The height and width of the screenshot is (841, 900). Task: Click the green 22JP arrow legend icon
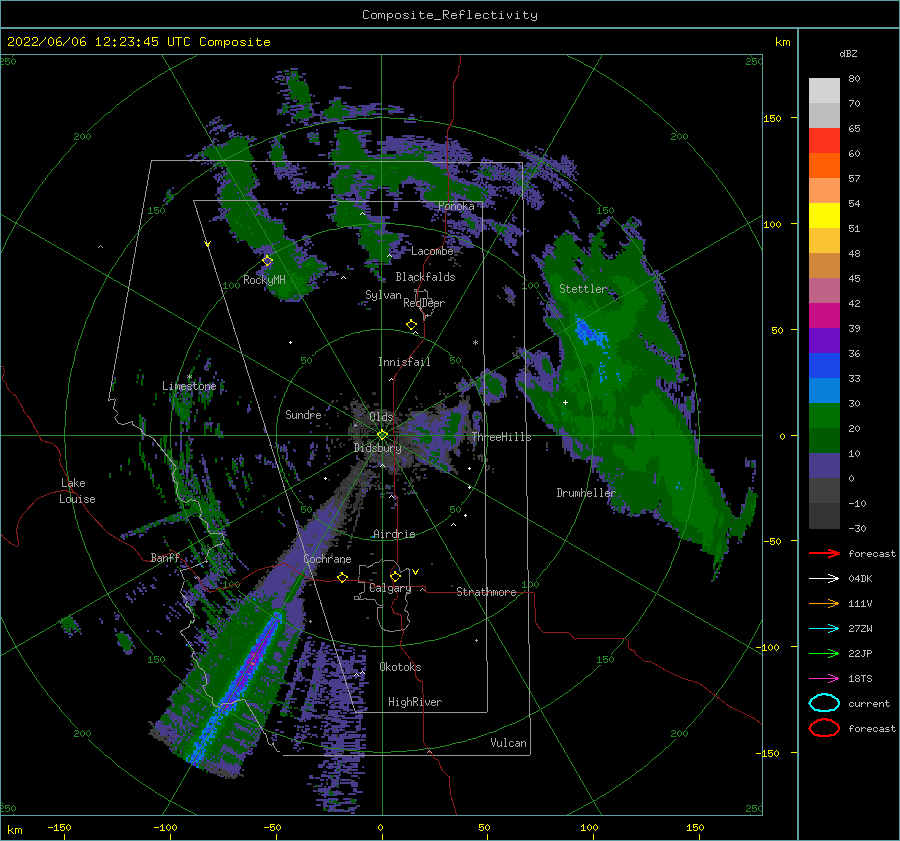click(x=824, y=653)
